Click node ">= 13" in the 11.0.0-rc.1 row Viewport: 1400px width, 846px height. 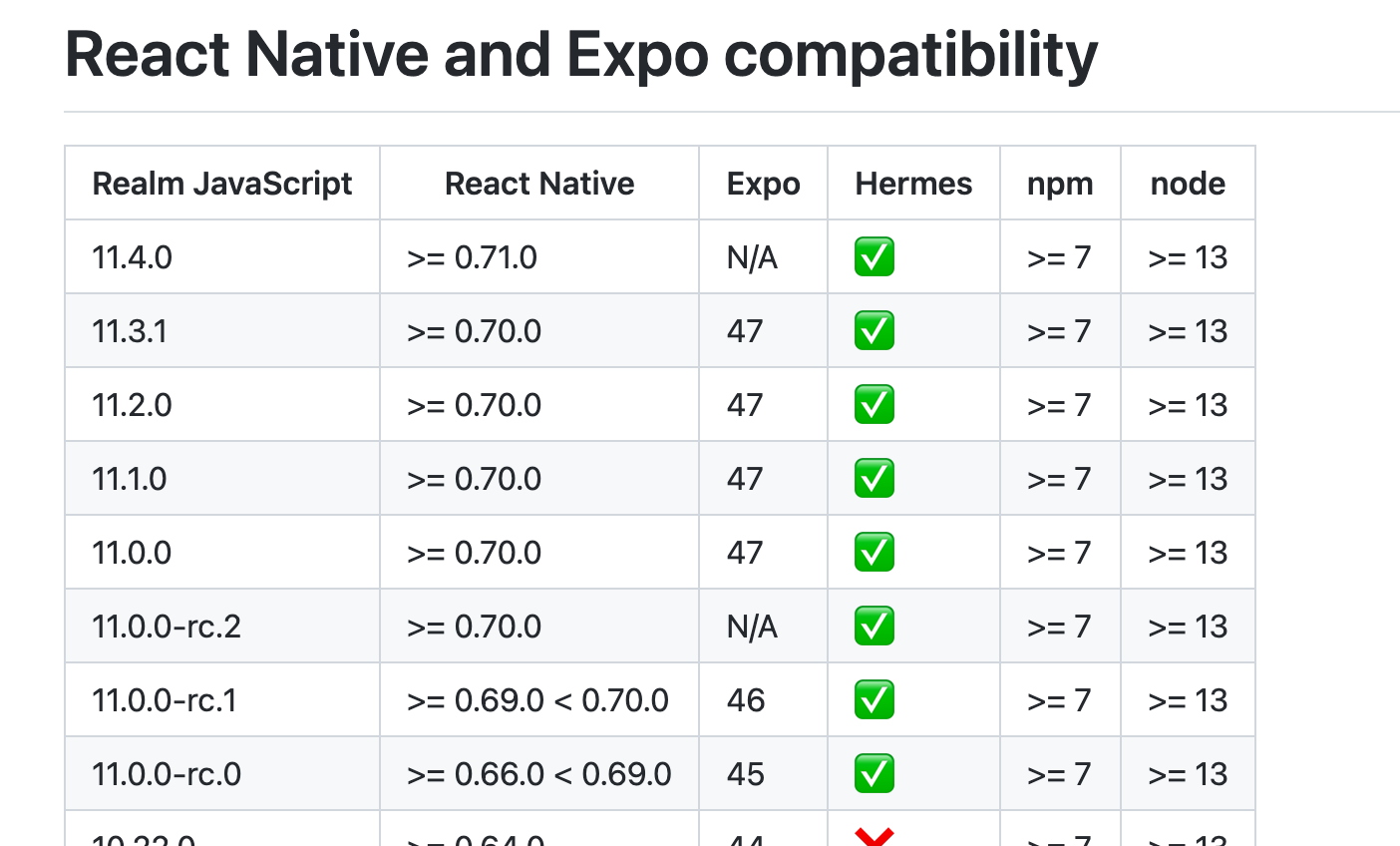pos(1188,700)
